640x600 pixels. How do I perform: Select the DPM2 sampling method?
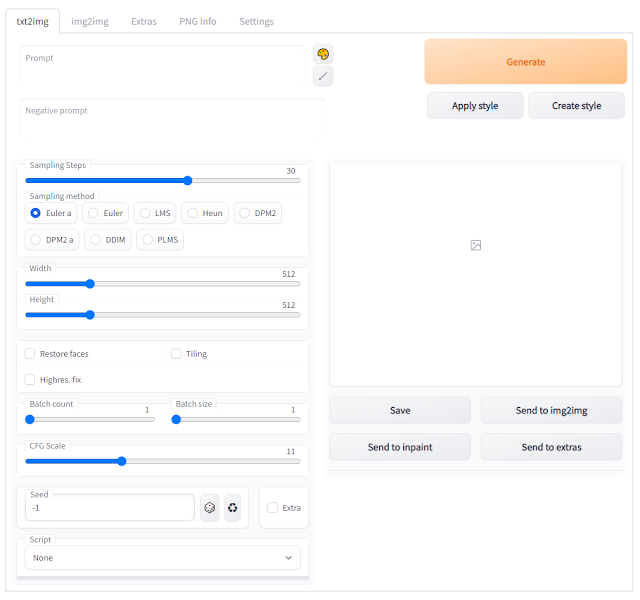click(x=258, y=213)
